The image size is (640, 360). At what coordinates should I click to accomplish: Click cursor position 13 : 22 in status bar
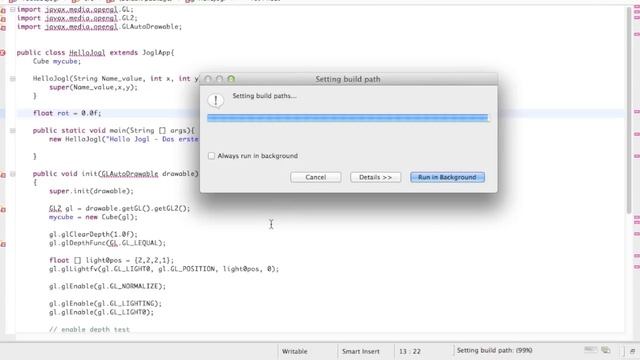click(x=410, y=351)
